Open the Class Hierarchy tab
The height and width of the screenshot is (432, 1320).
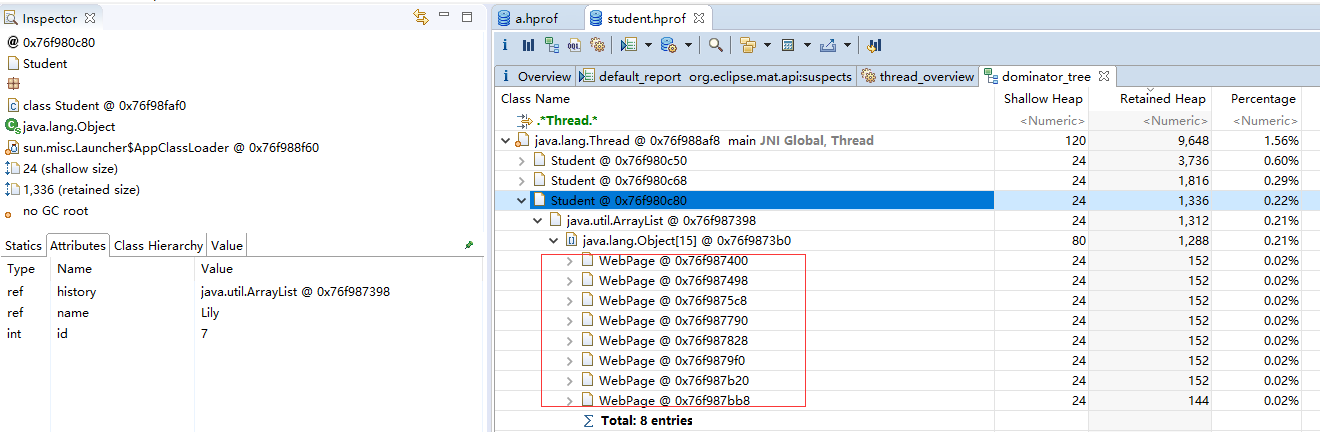pyautogui.click(x=158, y=245)
